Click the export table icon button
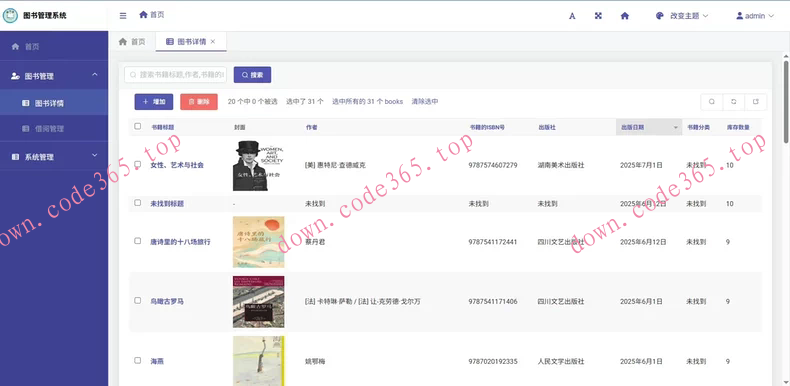Viewport: 790px width, 386px height. pos(756,101)
